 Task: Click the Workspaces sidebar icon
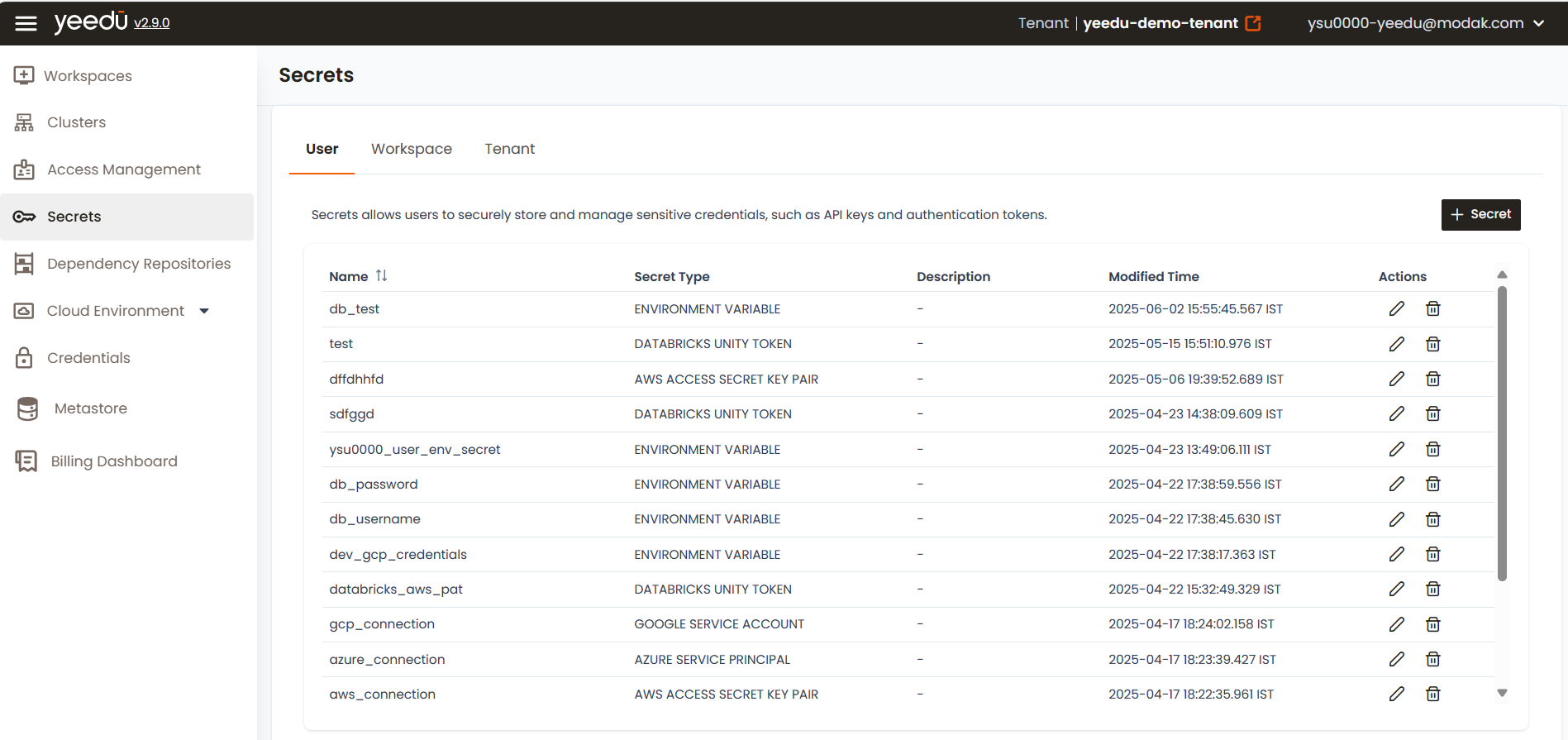[x=24, y=75]
